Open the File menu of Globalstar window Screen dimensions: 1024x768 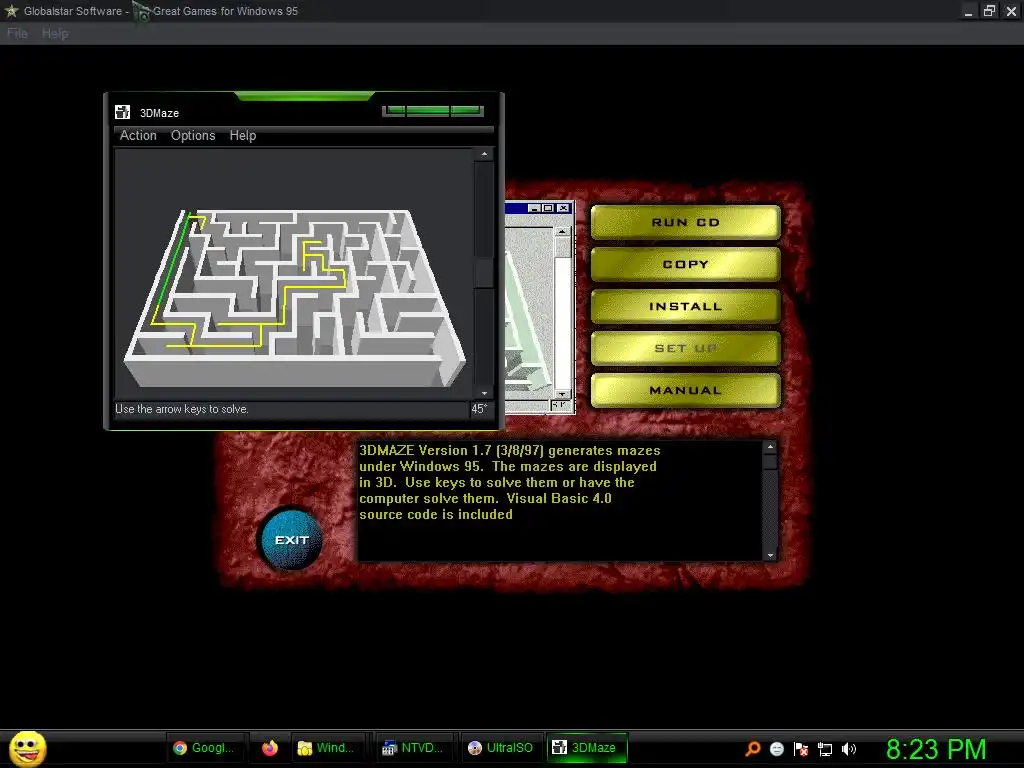pyautogui.click(x=17, y=33)
